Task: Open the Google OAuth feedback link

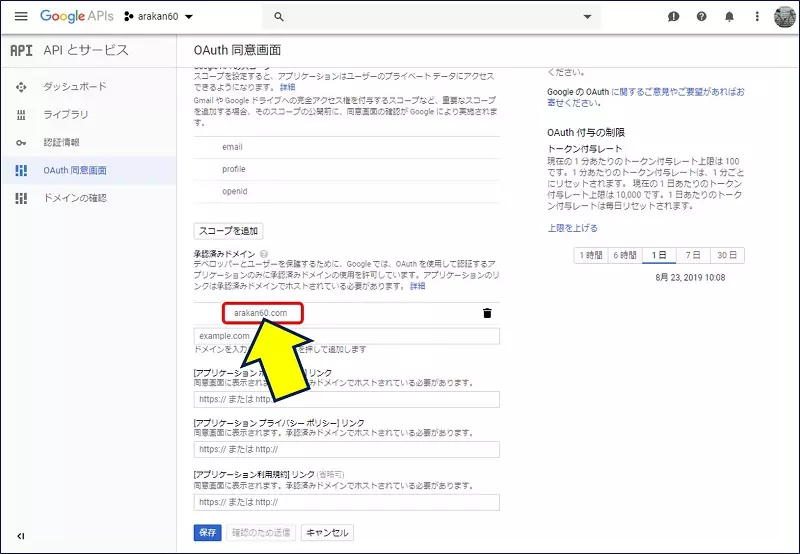Action: (645, 97)
